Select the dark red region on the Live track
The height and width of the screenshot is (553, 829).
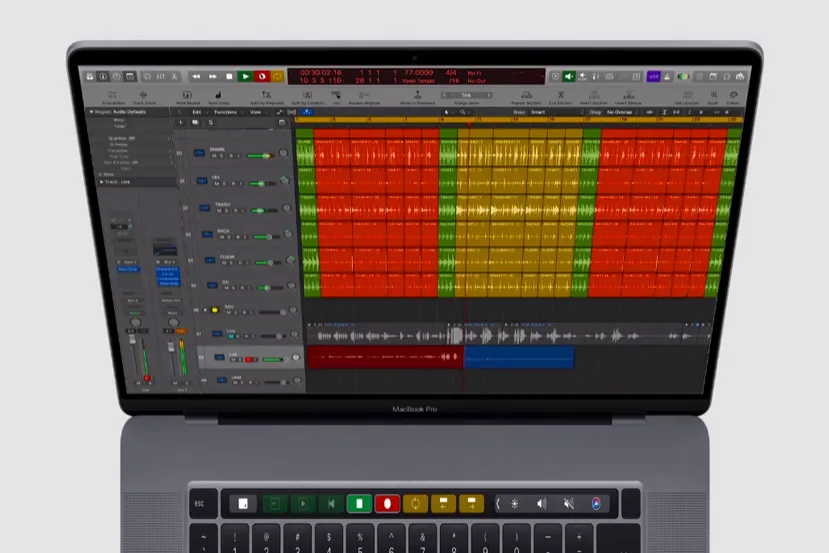pyautogui.click(x=385, y=357)
